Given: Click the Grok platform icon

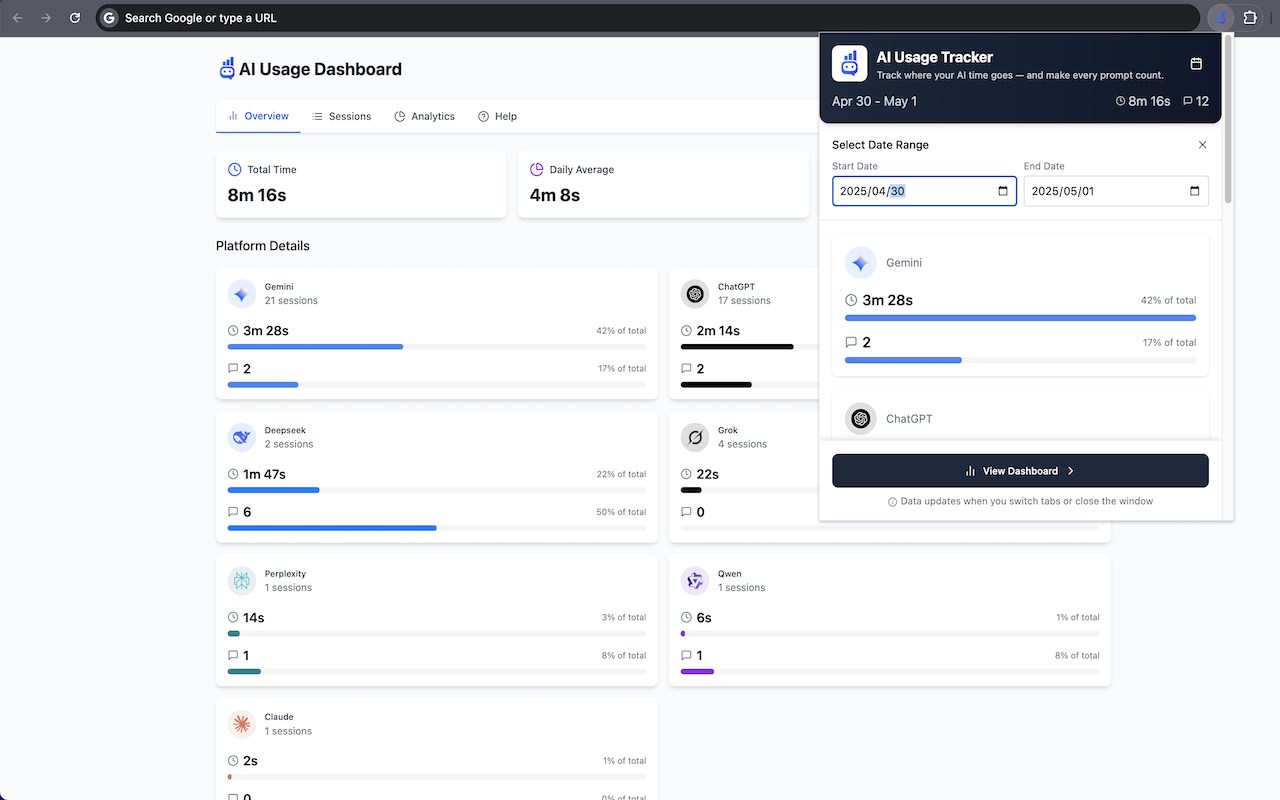Looking at the screenshot, I should pyautogui.click(x=695, y=437).
